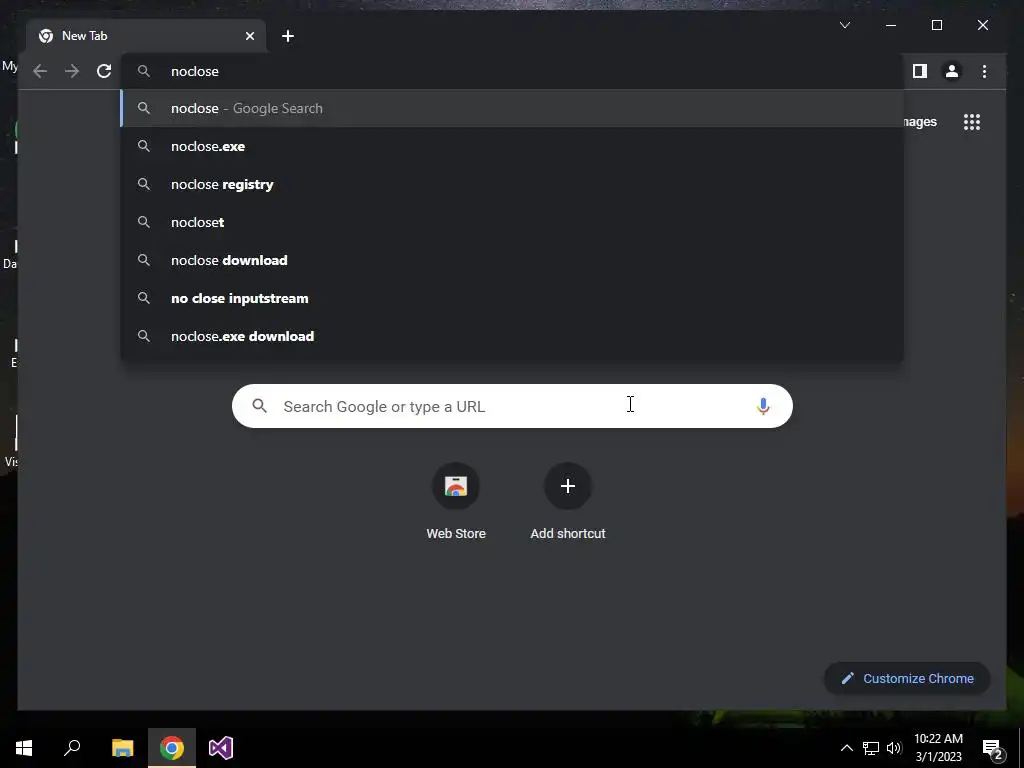Screen dimensions: 1024x768
Task: Click the Customize Chrome button
Action: 907,679
